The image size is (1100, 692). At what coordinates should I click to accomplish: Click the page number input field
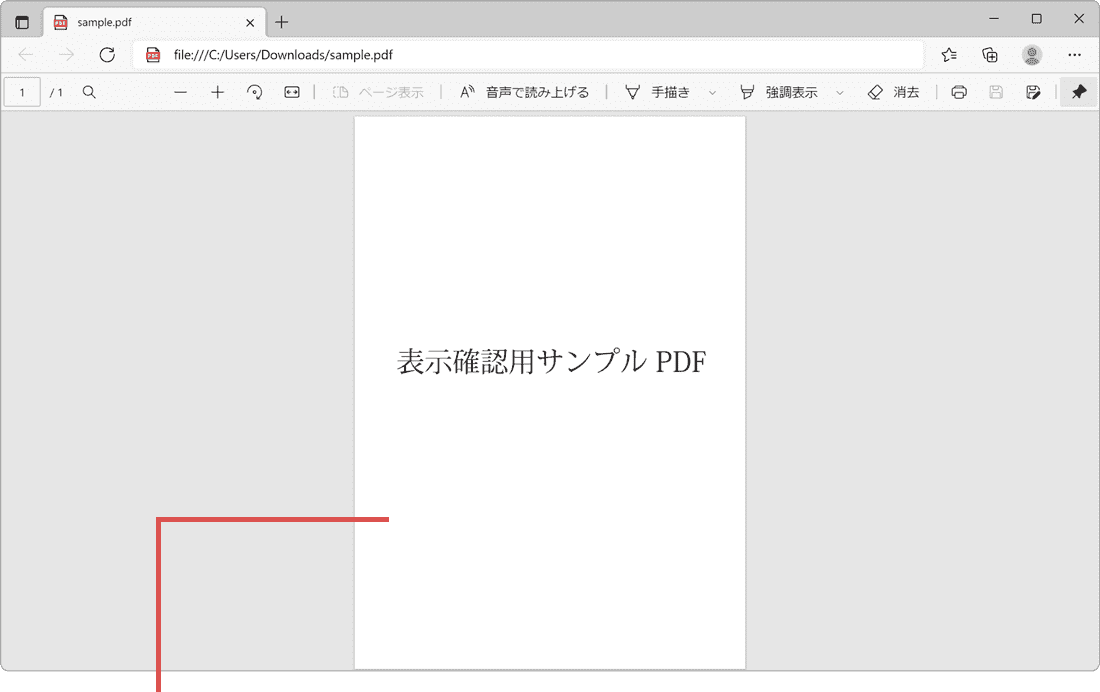click(22, 92)
